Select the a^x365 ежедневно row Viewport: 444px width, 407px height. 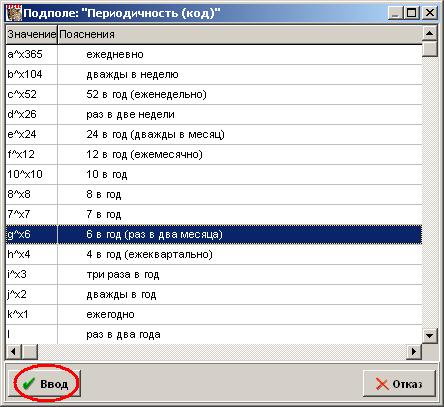214,54
